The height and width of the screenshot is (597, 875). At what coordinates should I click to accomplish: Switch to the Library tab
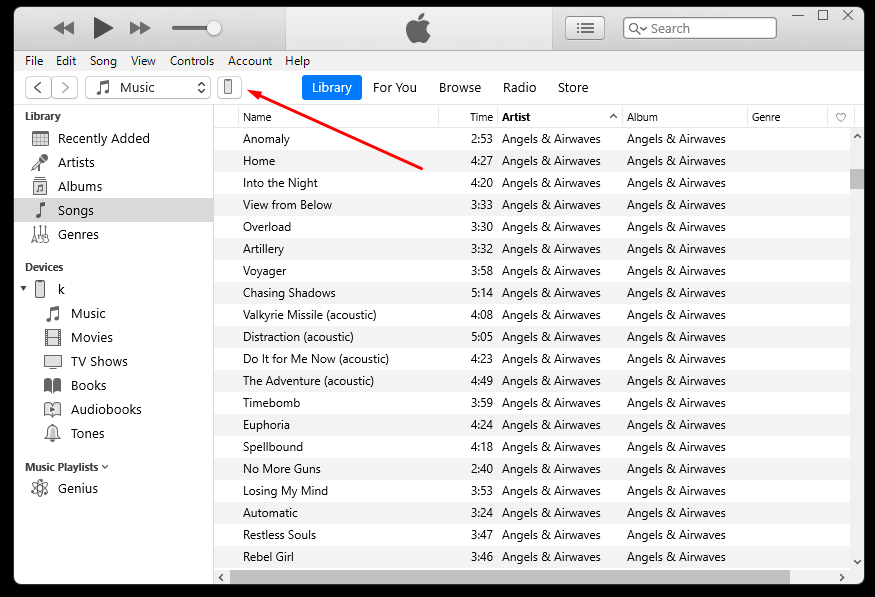(331, 88)
